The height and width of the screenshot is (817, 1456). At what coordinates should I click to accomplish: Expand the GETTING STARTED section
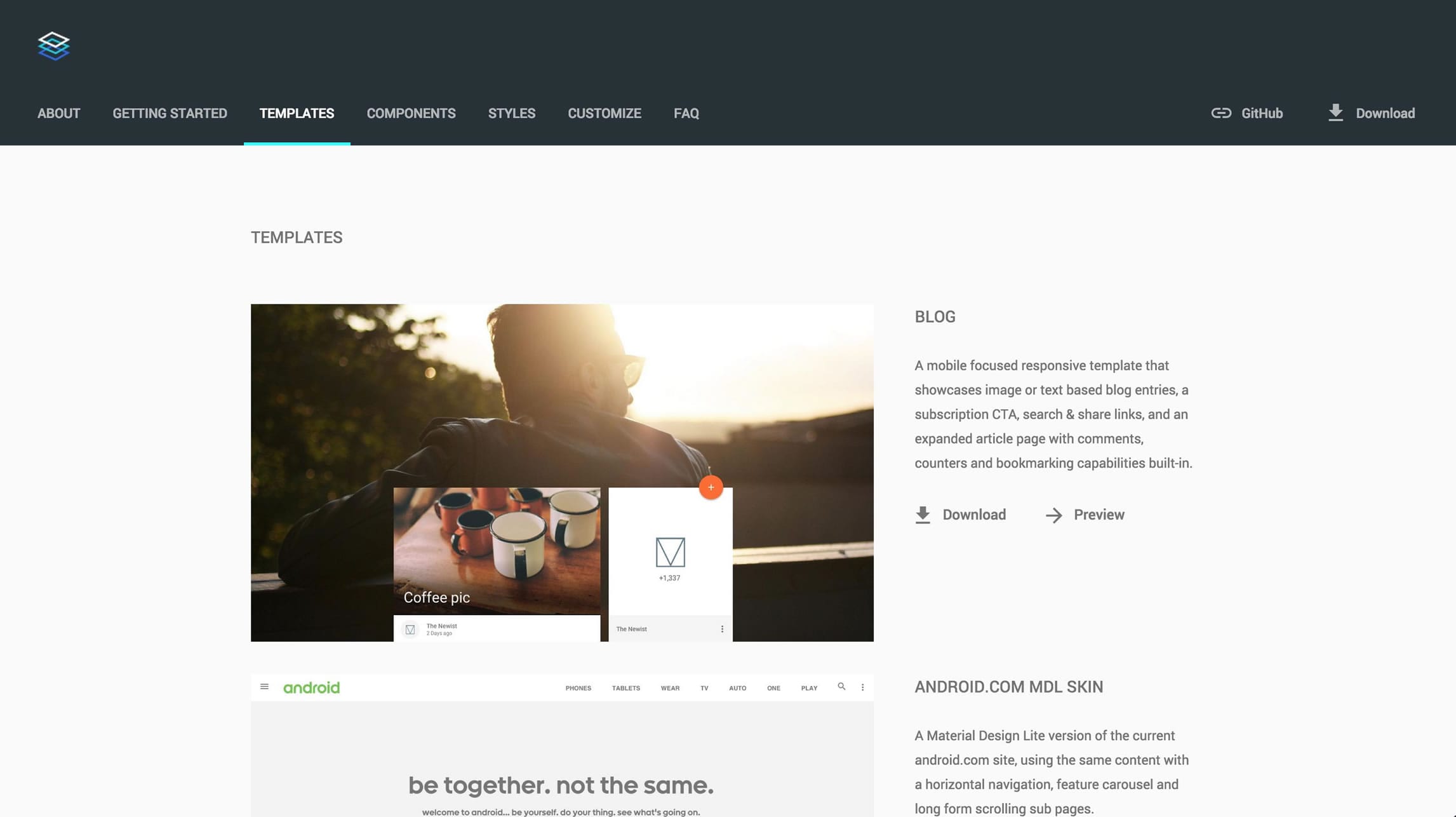(x=170, y=113)
